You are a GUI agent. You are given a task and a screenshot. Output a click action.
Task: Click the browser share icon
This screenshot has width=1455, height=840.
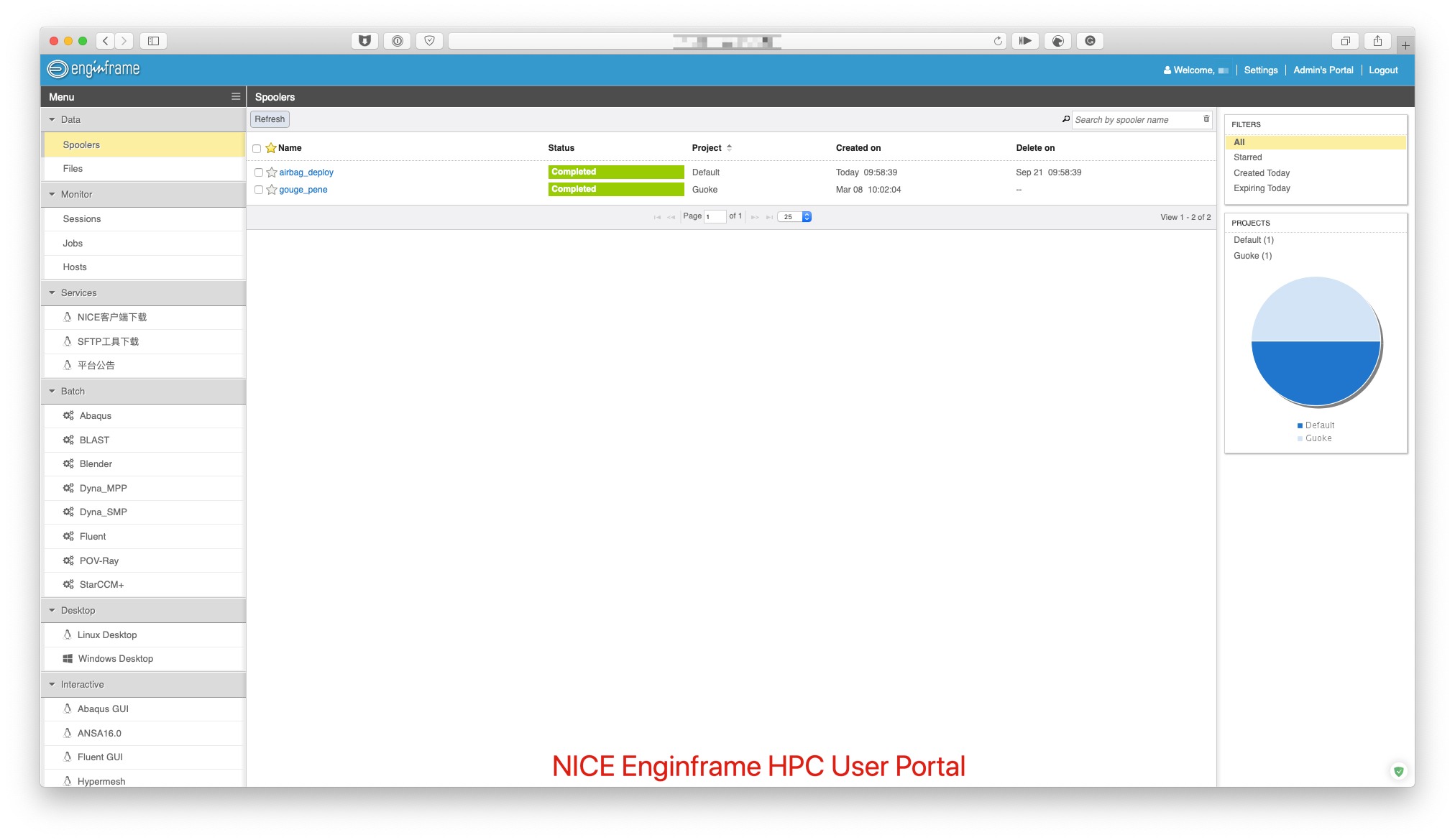pos(1377,41)
